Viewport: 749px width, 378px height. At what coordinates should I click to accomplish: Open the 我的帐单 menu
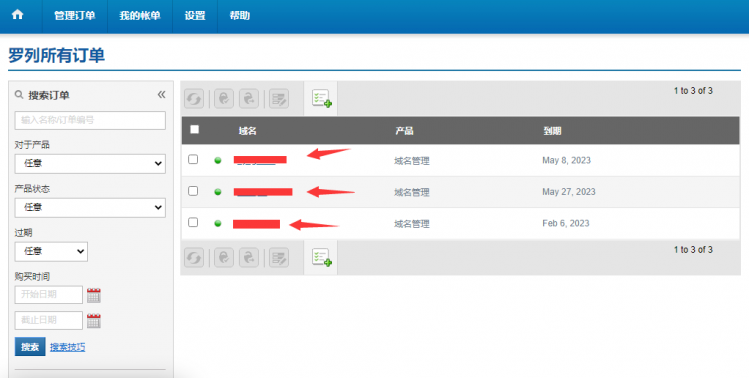click(x=139, y=16)
